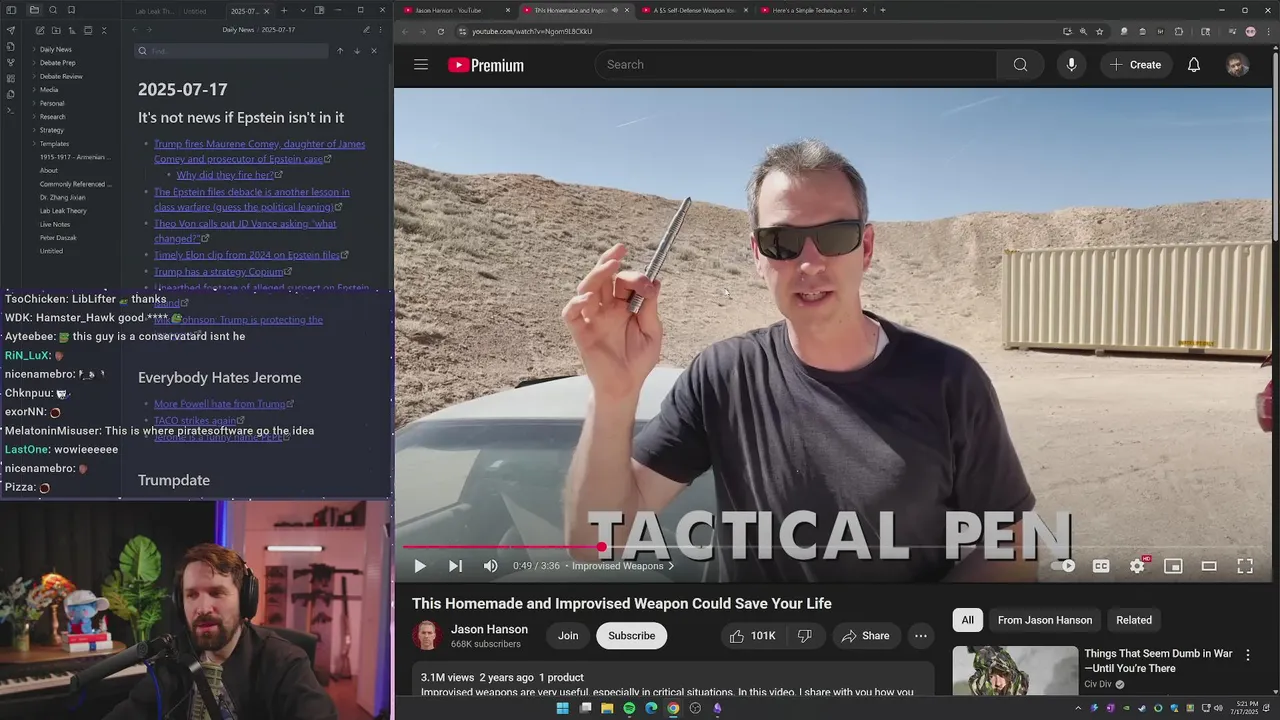Toggle Obsidian right sidebar
1280x720 pixels.
(319, 10)
